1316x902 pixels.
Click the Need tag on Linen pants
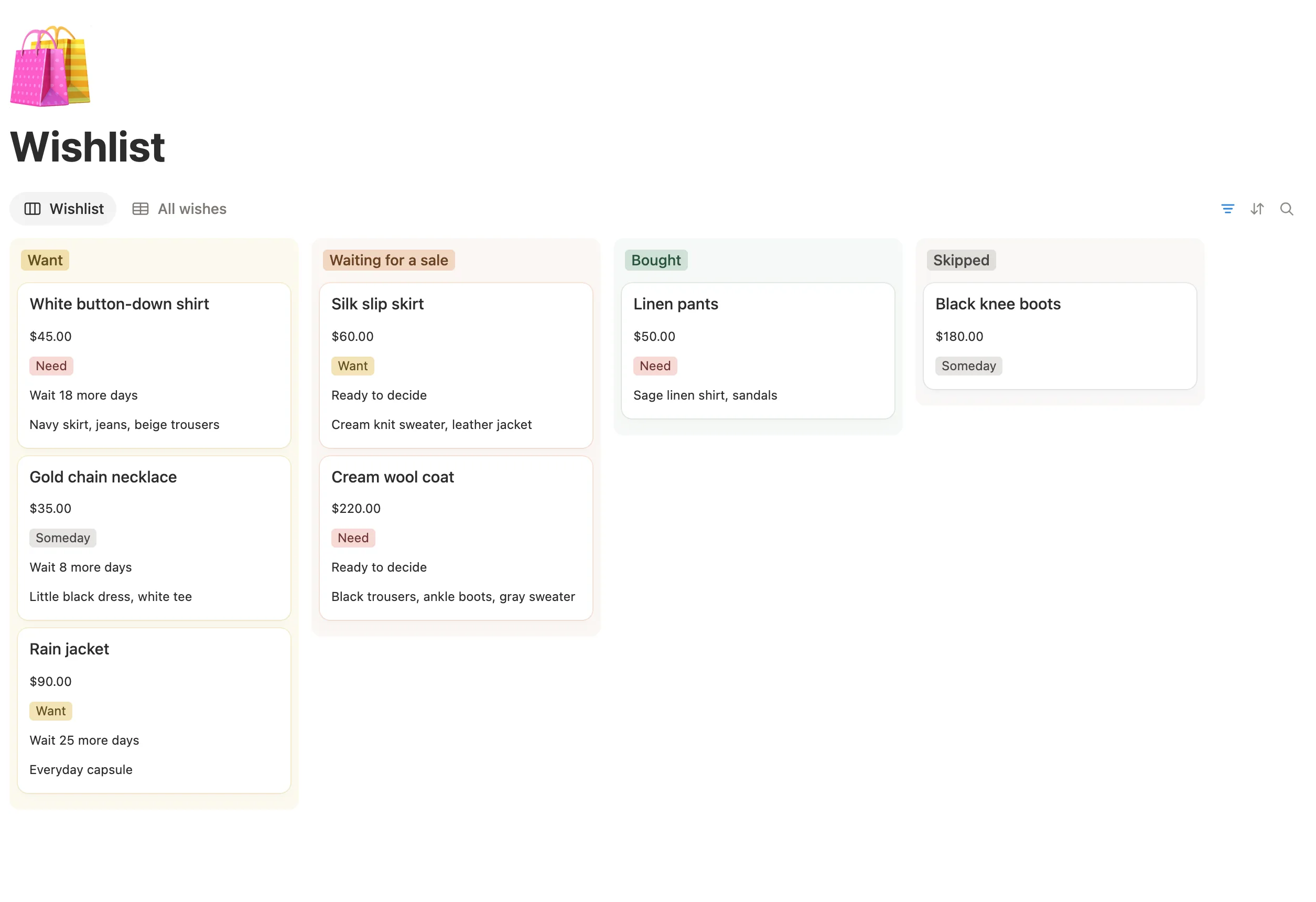point(655,366)
